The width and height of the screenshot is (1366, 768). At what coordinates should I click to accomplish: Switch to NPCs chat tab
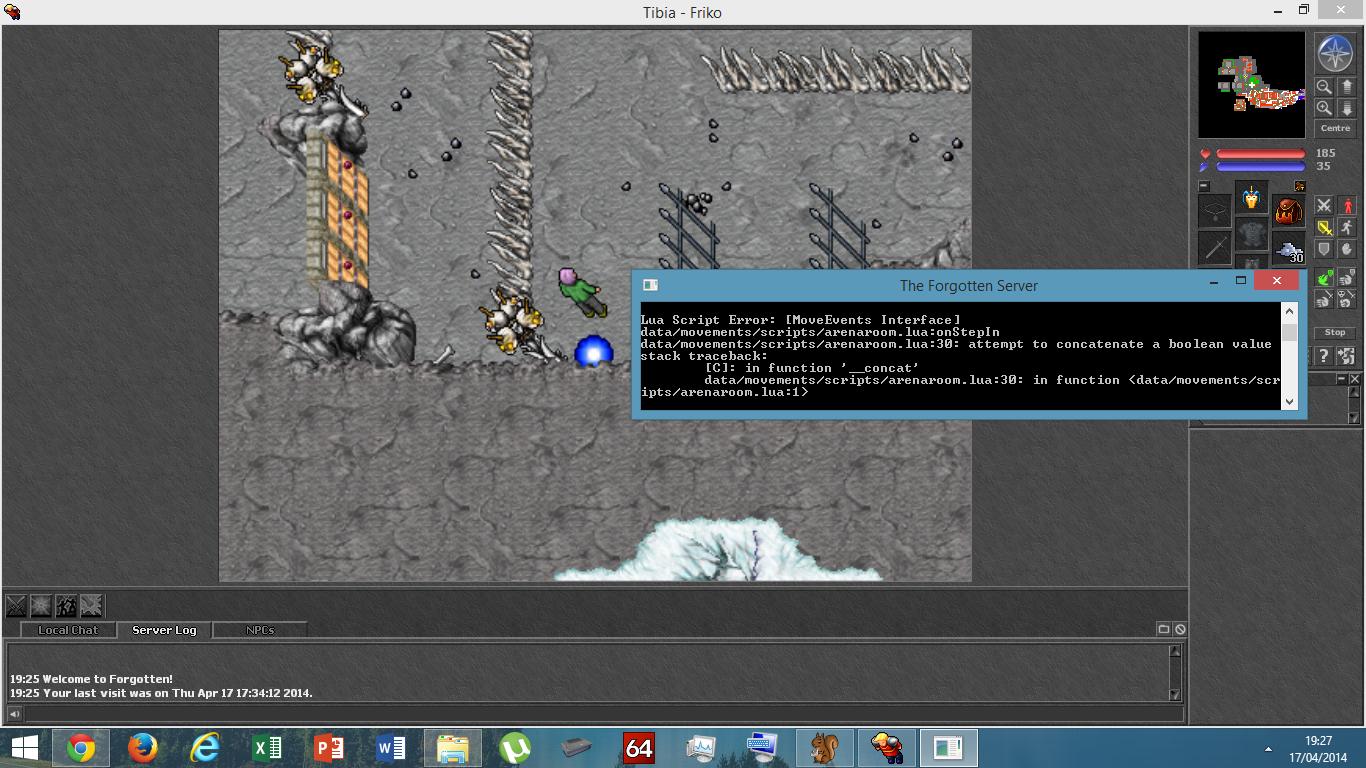[259, 630]
